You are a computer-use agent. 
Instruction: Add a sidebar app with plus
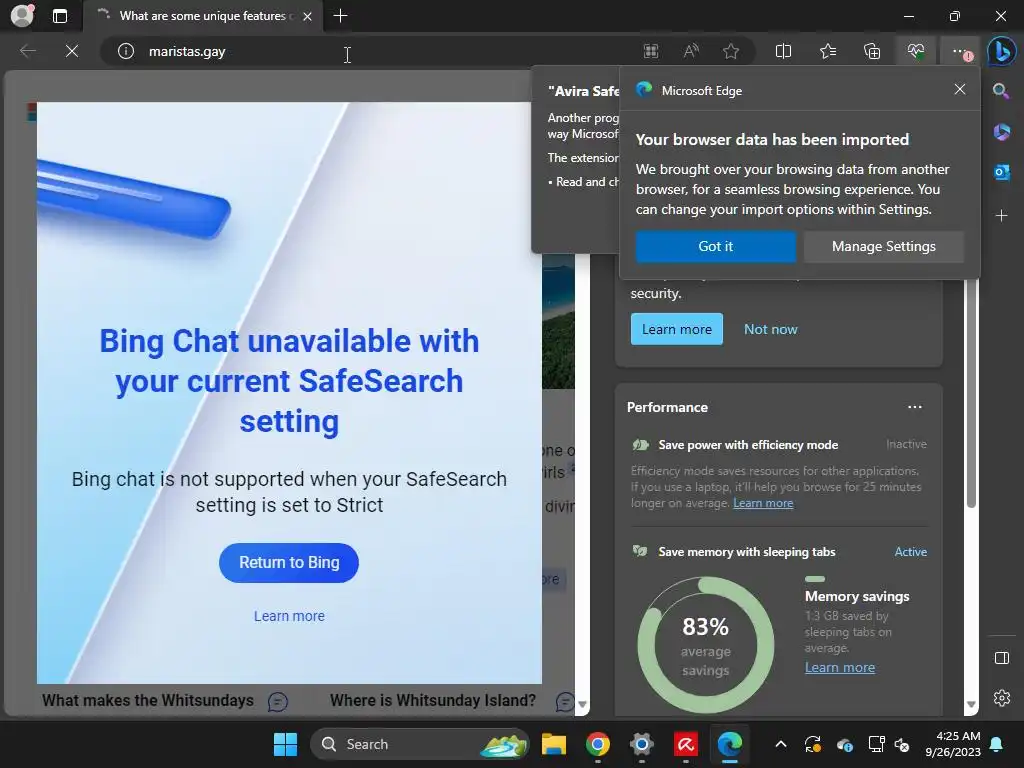[1001, 215]
